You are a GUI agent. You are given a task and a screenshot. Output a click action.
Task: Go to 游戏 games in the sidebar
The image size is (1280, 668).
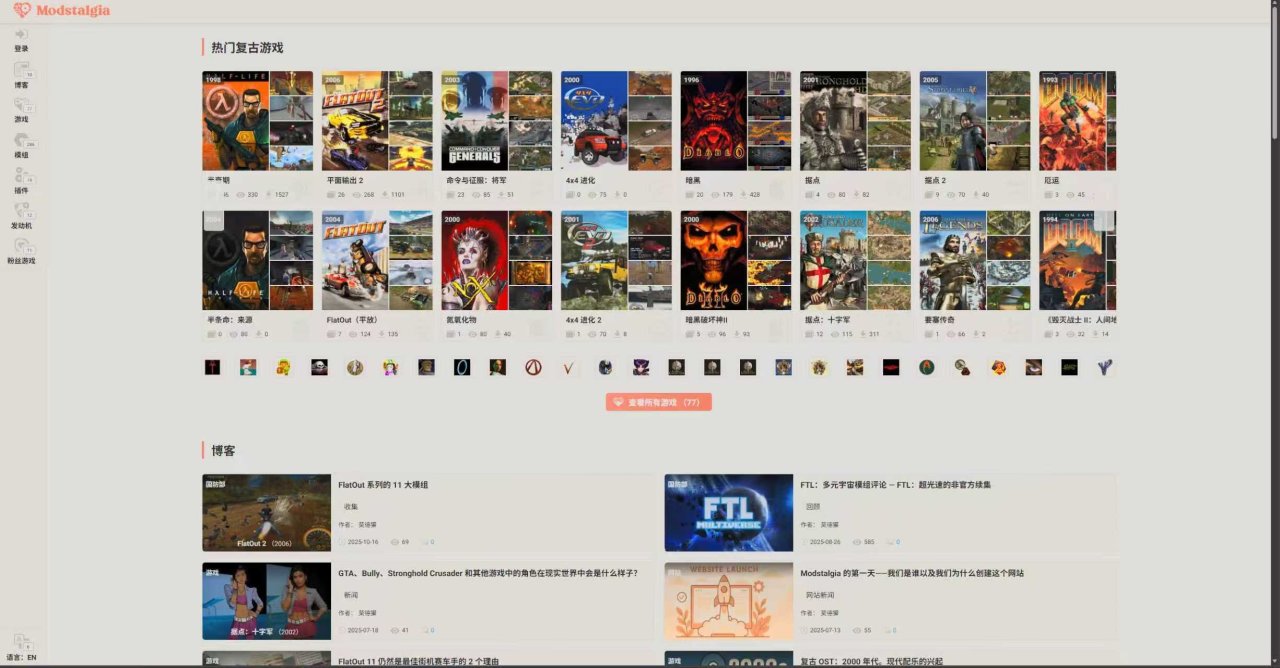pyautogui.click(x=21, y=105)
